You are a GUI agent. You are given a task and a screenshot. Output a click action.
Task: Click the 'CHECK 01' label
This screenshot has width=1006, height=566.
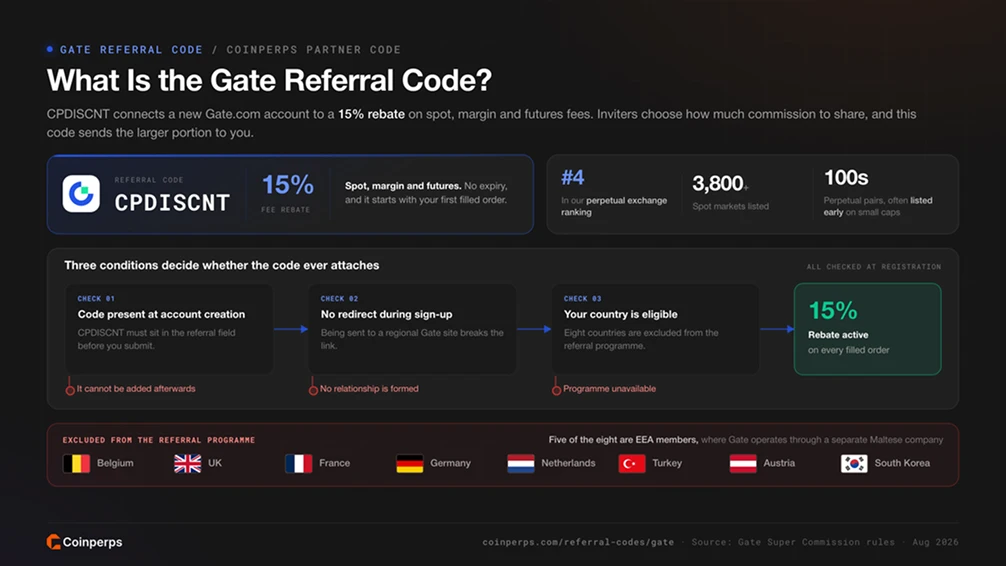pyautogui.click(x=96, y=298)
